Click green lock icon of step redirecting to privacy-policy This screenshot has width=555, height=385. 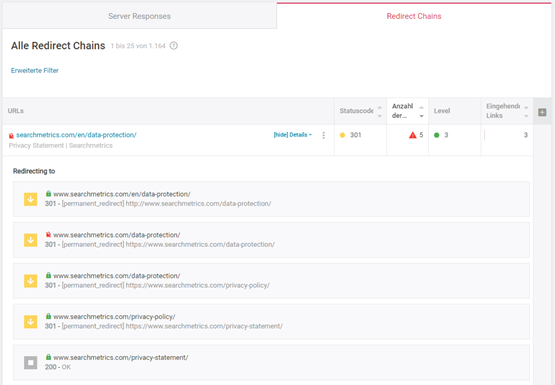pyautogui.click(x=48, y=275)
